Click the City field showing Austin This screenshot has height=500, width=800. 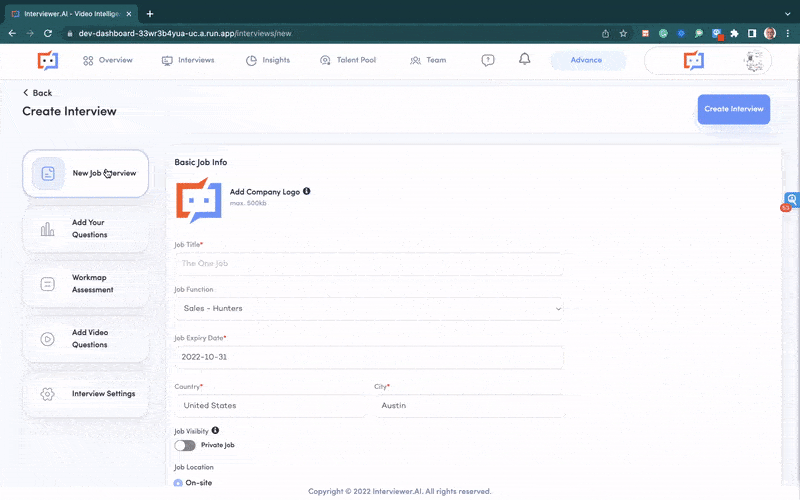pos(470,406)
